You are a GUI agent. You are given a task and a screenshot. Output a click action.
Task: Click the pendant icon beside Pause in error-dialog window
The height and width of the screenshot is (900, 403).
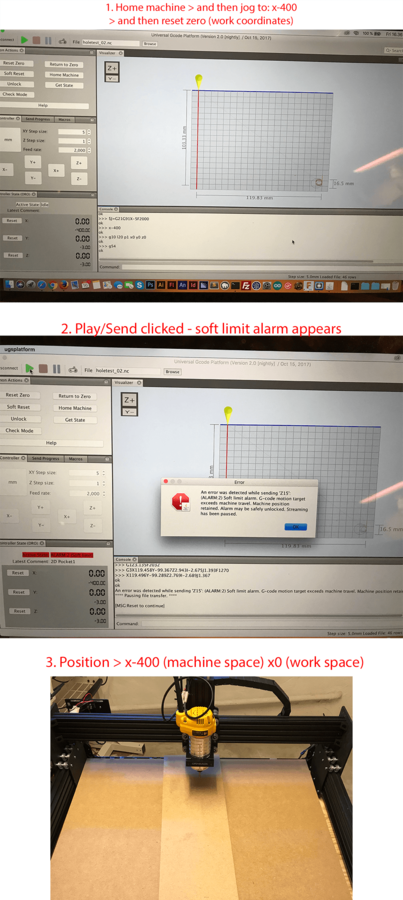73,370
